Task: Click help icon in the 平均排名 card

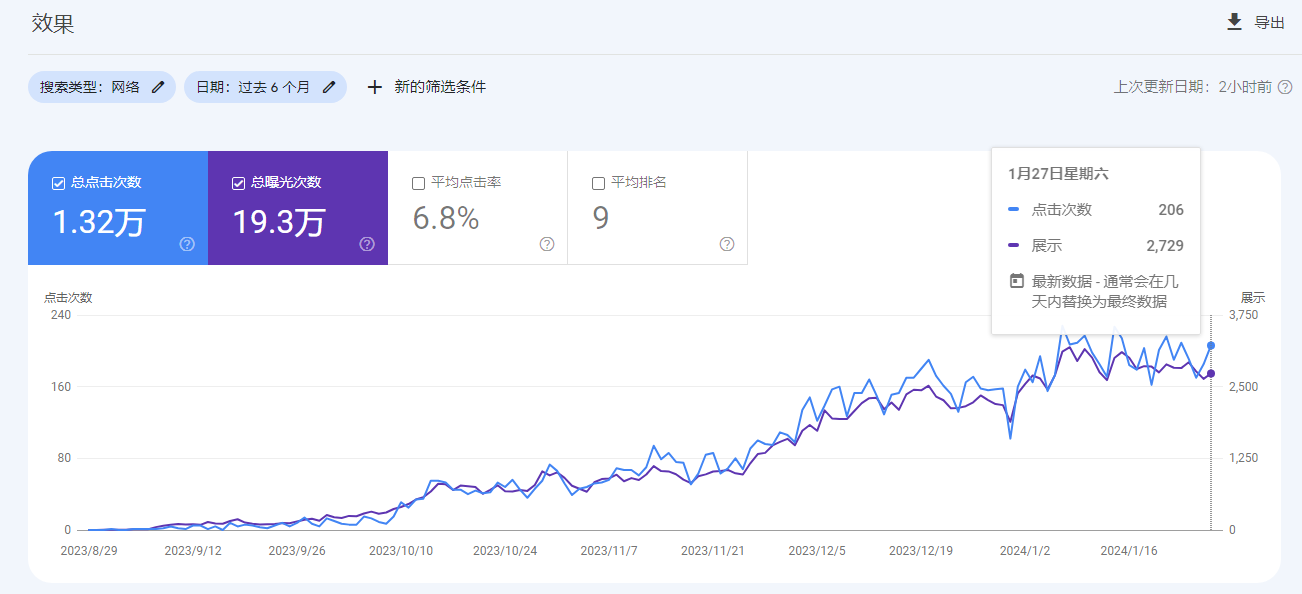Action: pyautogui.click(x=727, y=244)
